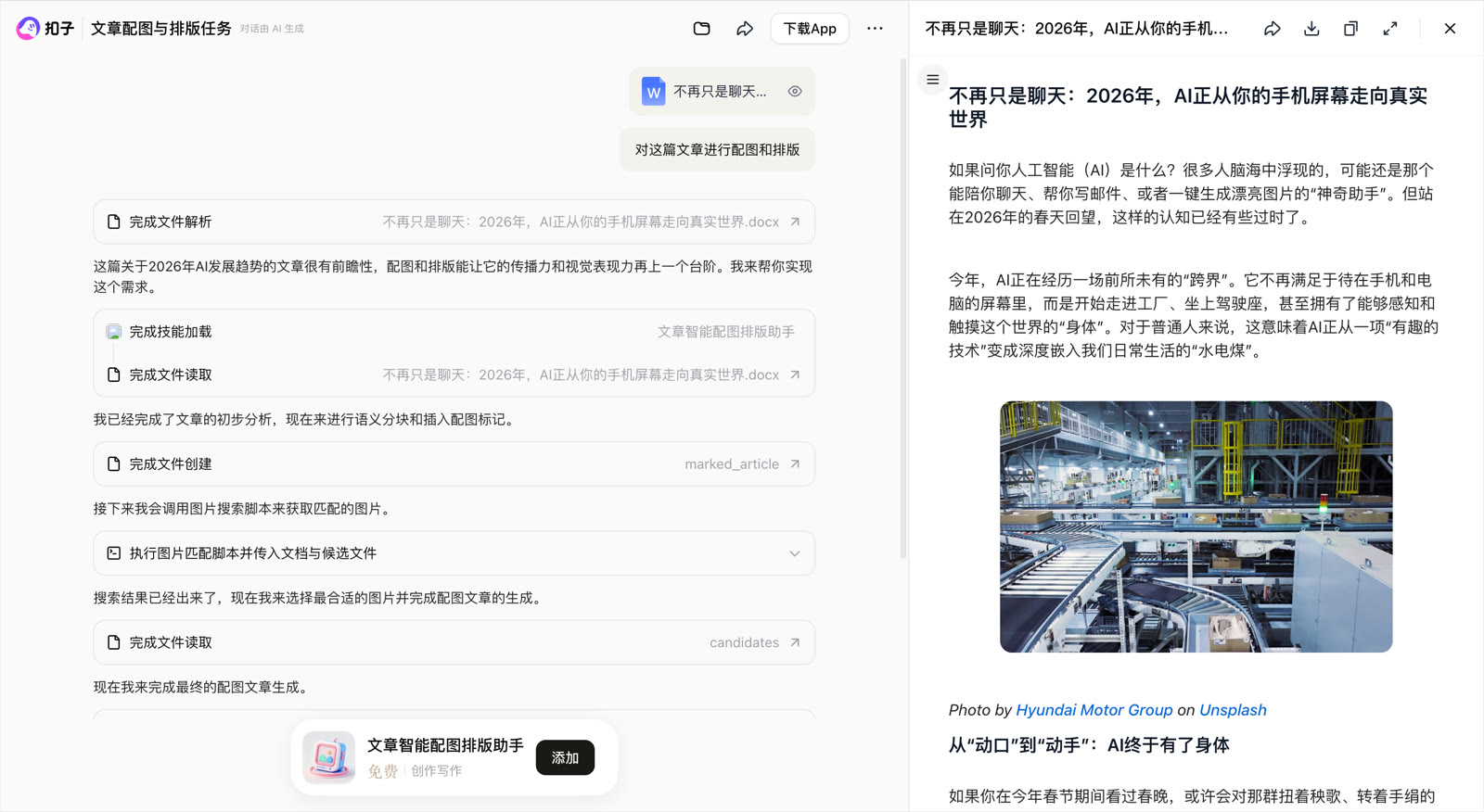
Task: Share the document from preview panel
Action: tap(1273, 29)
